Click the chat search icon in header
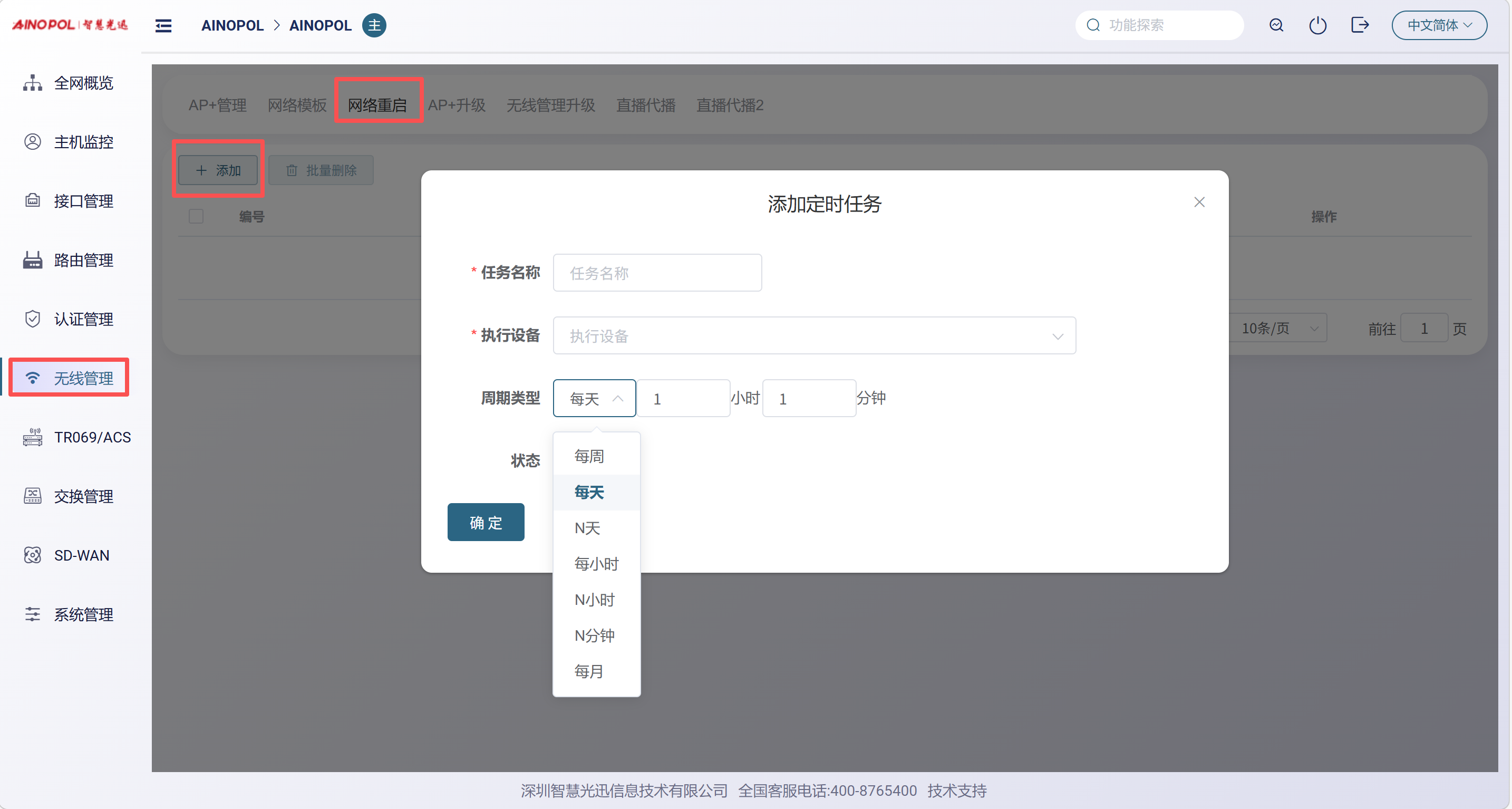This screenshot has height=809, width=1512. tap(1276, 25)
